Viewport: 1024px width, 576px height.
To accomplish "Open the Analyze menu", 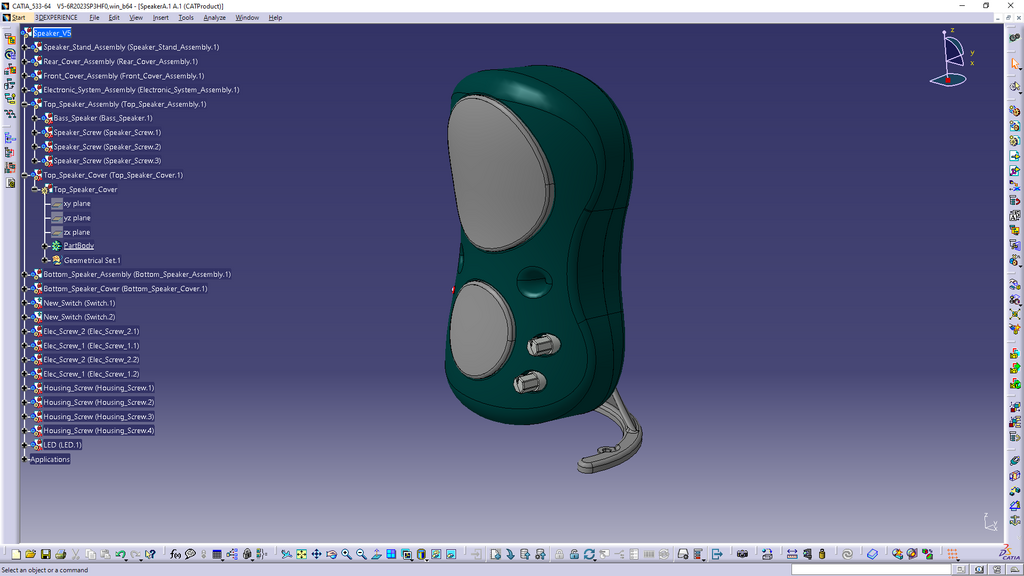I will [x=214, y=17].
